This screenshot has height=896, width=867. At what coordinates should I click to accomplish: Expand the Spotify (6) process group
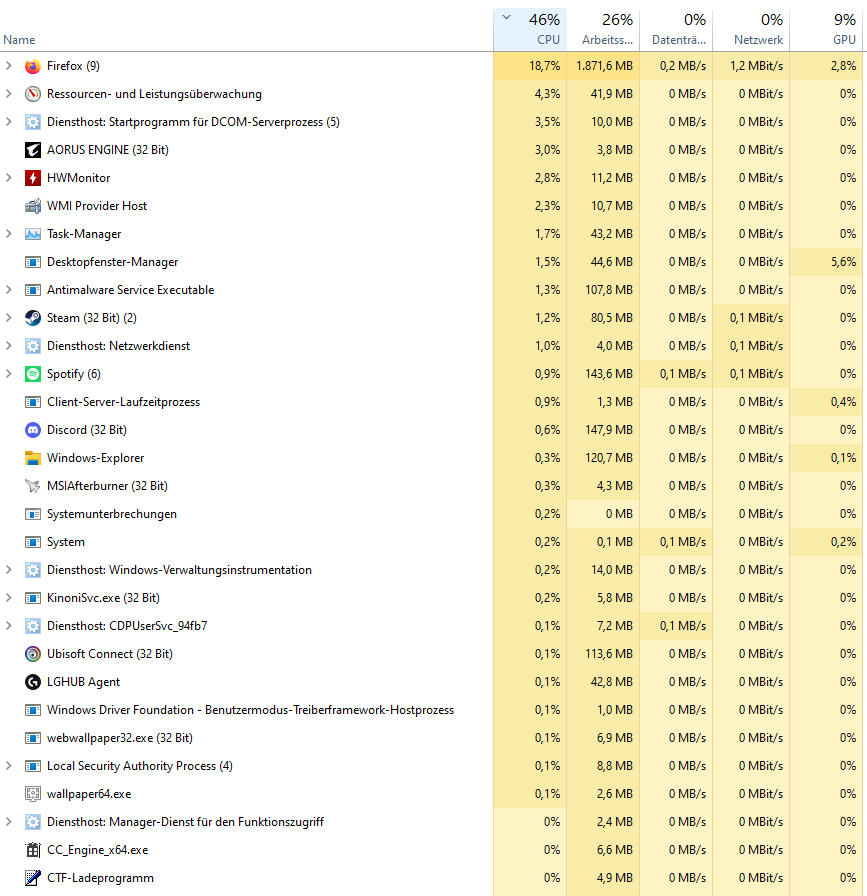coord(9,374)
